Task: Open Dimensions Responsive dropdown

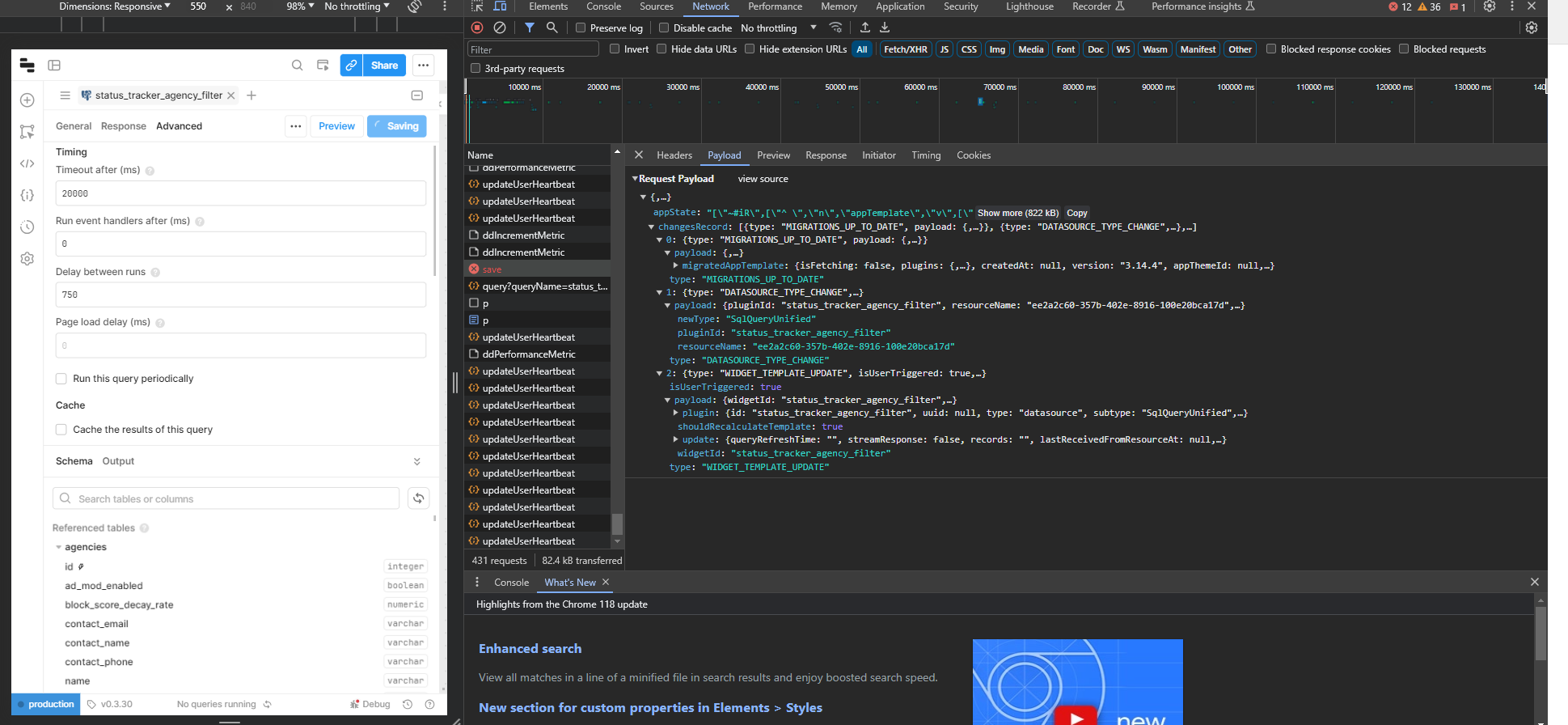Action: (115, 6)
